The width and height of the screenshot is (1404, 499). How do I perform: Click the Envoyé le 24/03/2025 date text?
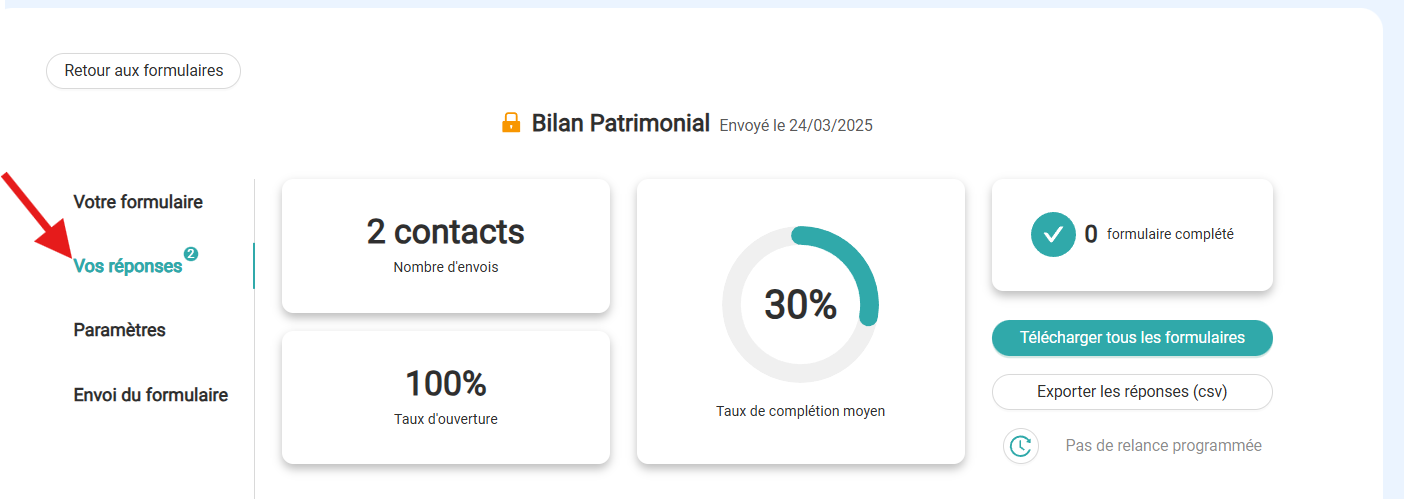point(796,126)
